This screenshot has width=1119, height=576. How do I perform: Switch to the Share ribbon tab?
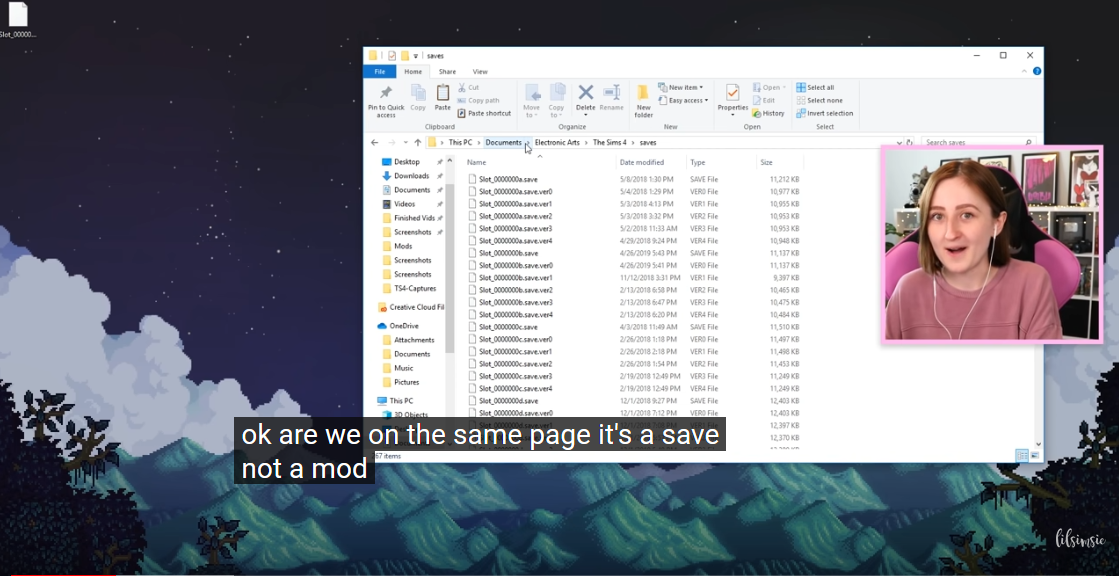tap(447, 71)
